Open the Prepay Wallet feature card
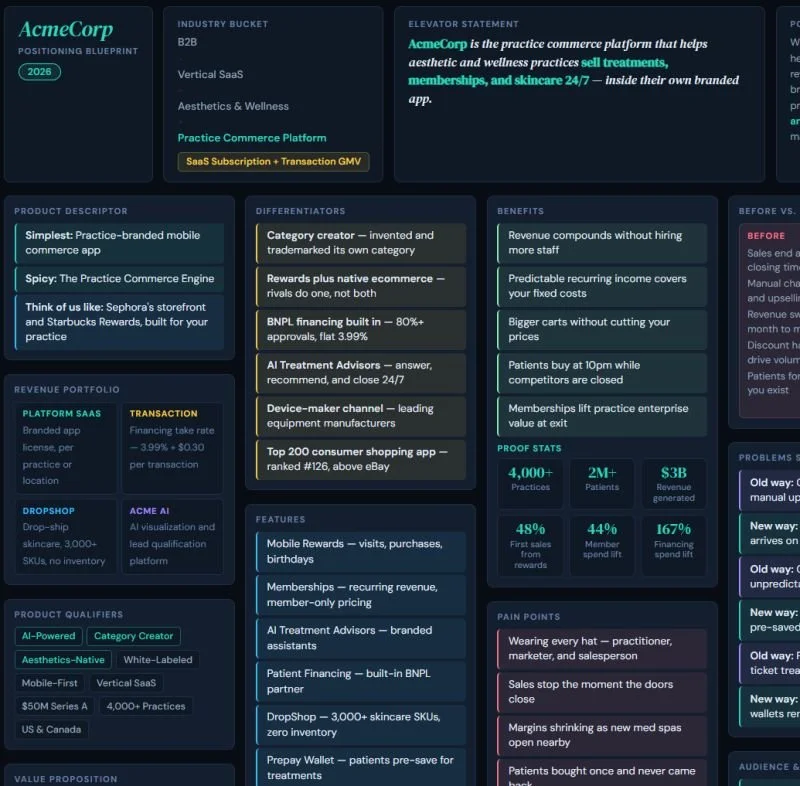800x786 pixels. click(361, 768)
